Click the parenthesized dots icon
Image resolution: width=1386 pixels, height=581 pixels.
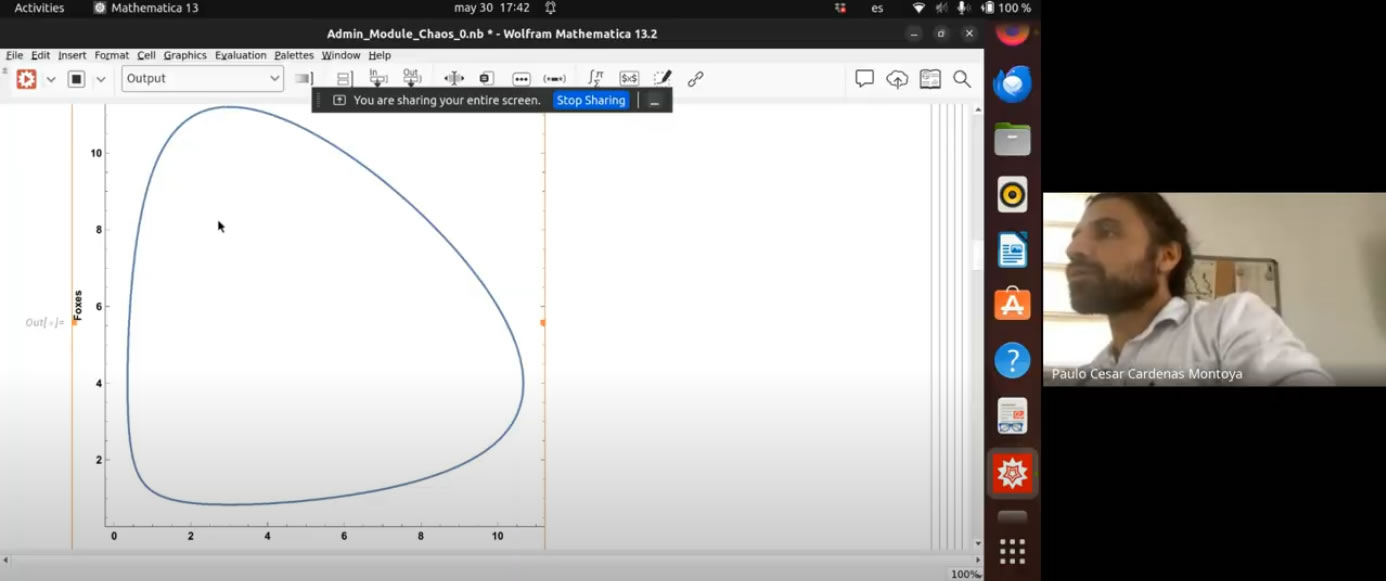click(554, 79)
